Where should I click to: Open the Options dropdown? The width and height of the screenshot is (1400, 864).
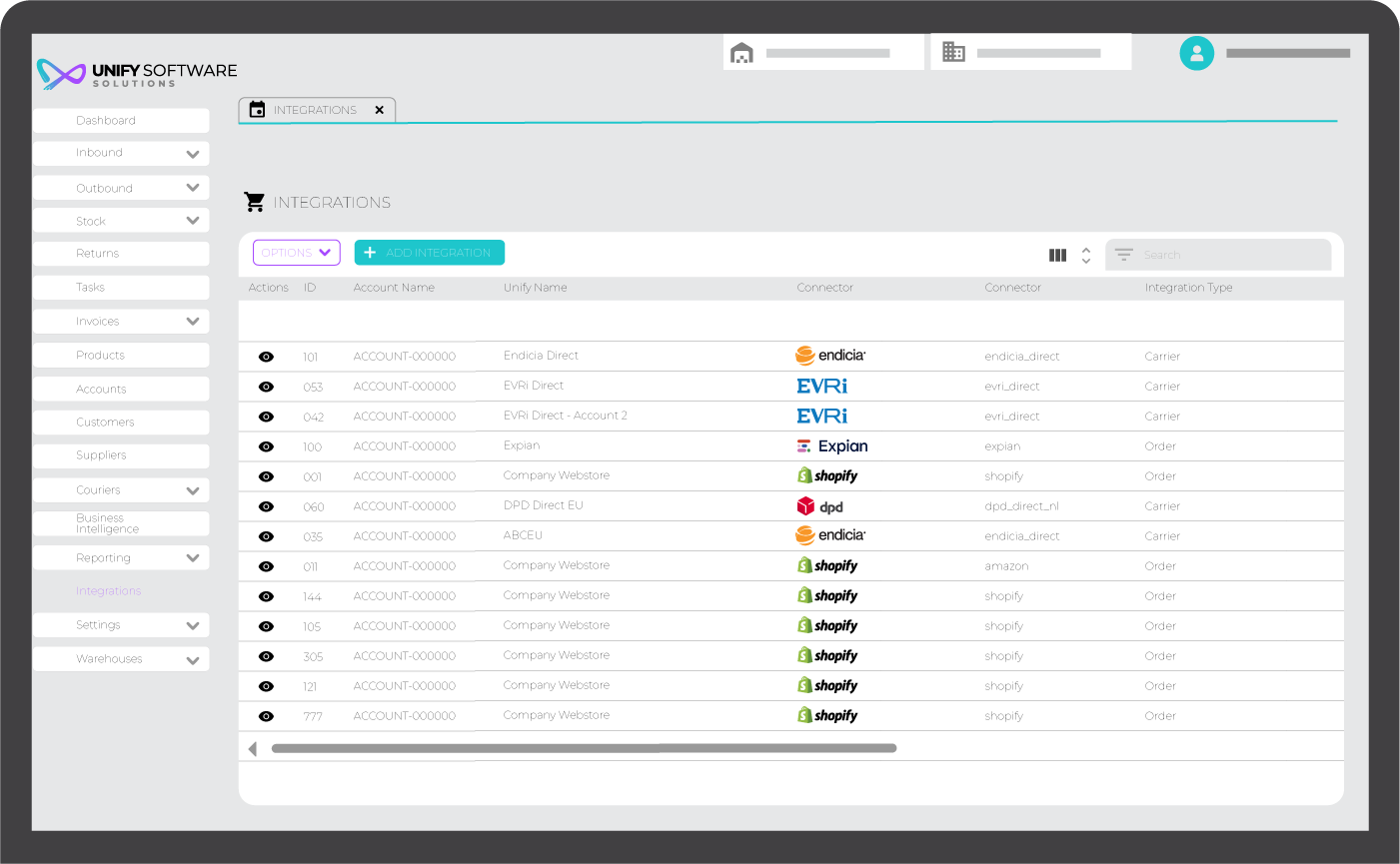(296, 252)
